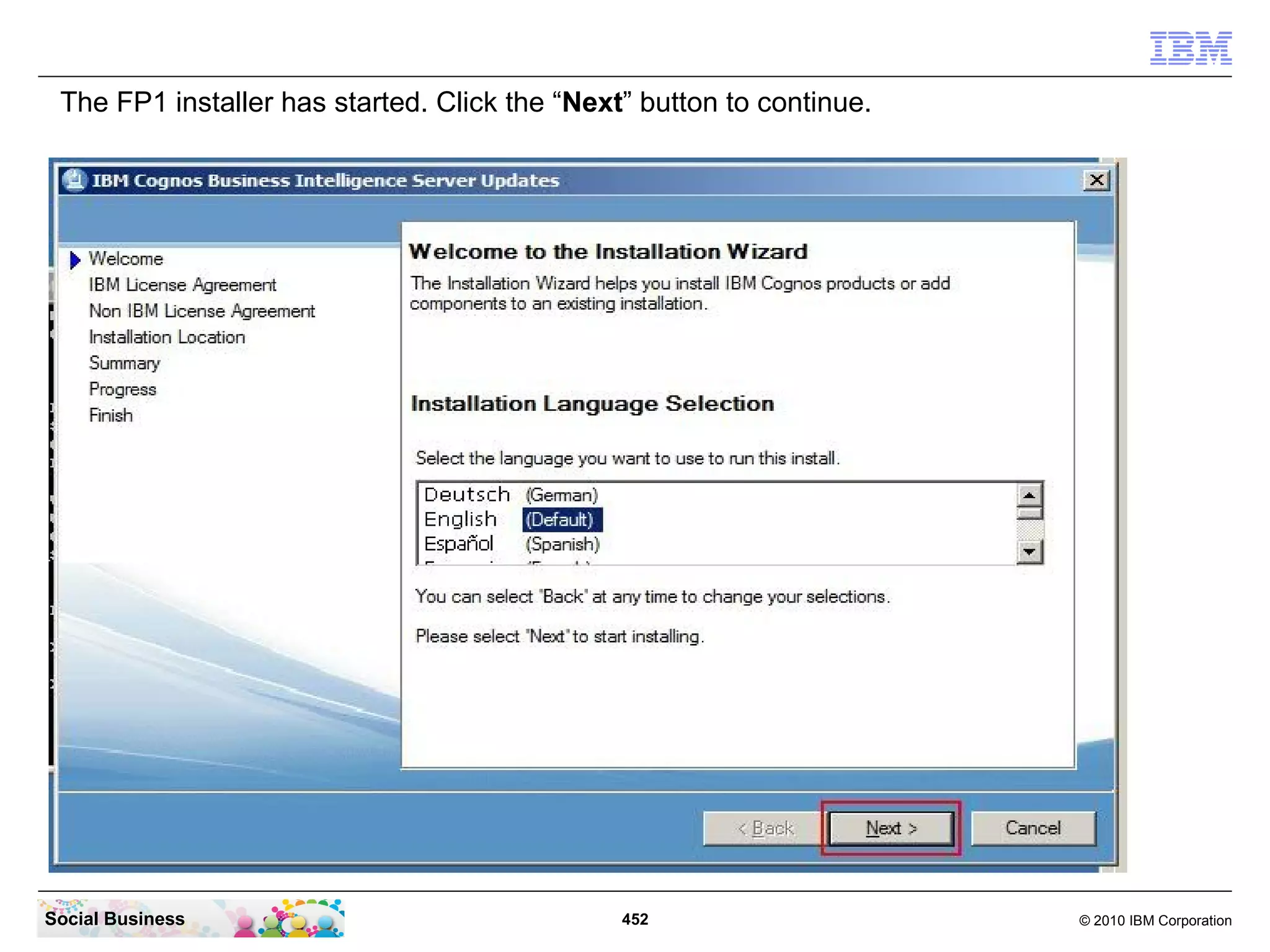The height and width of the screenshot is (952, 1270).
Task: Click language list scroll up arrow
Action: coord(1029,495)
